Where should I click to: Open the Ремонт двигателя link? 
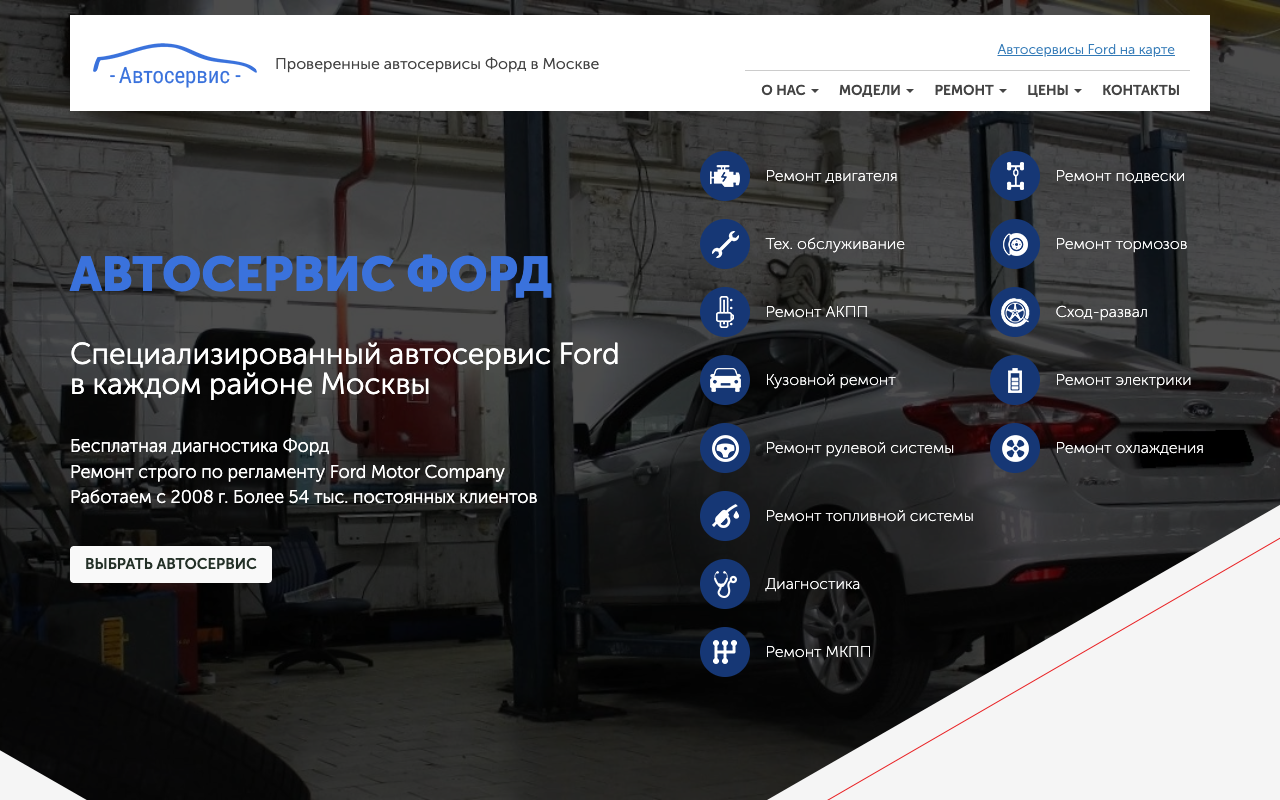click(831, 176)
